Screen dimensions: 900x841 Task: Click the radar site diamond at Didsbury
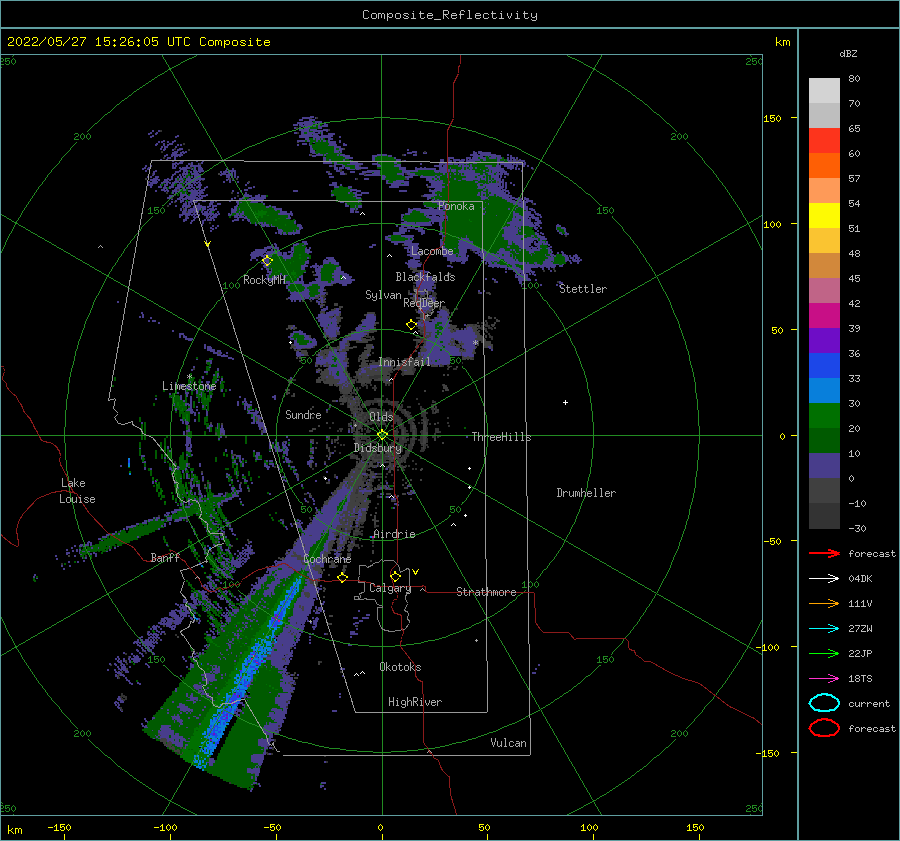pos(382,435)
